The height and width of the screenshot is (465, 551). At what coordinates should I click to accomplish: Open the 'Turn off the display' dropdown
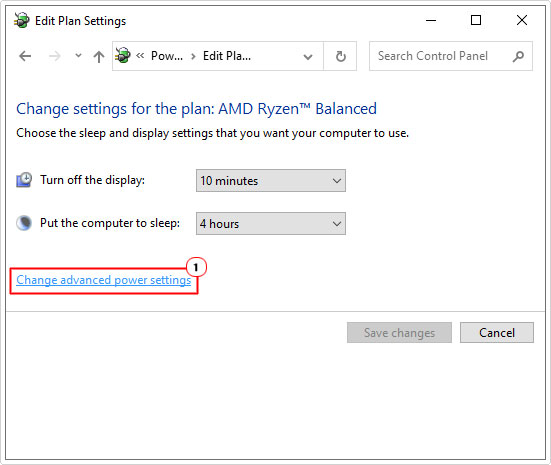(271, 181)
